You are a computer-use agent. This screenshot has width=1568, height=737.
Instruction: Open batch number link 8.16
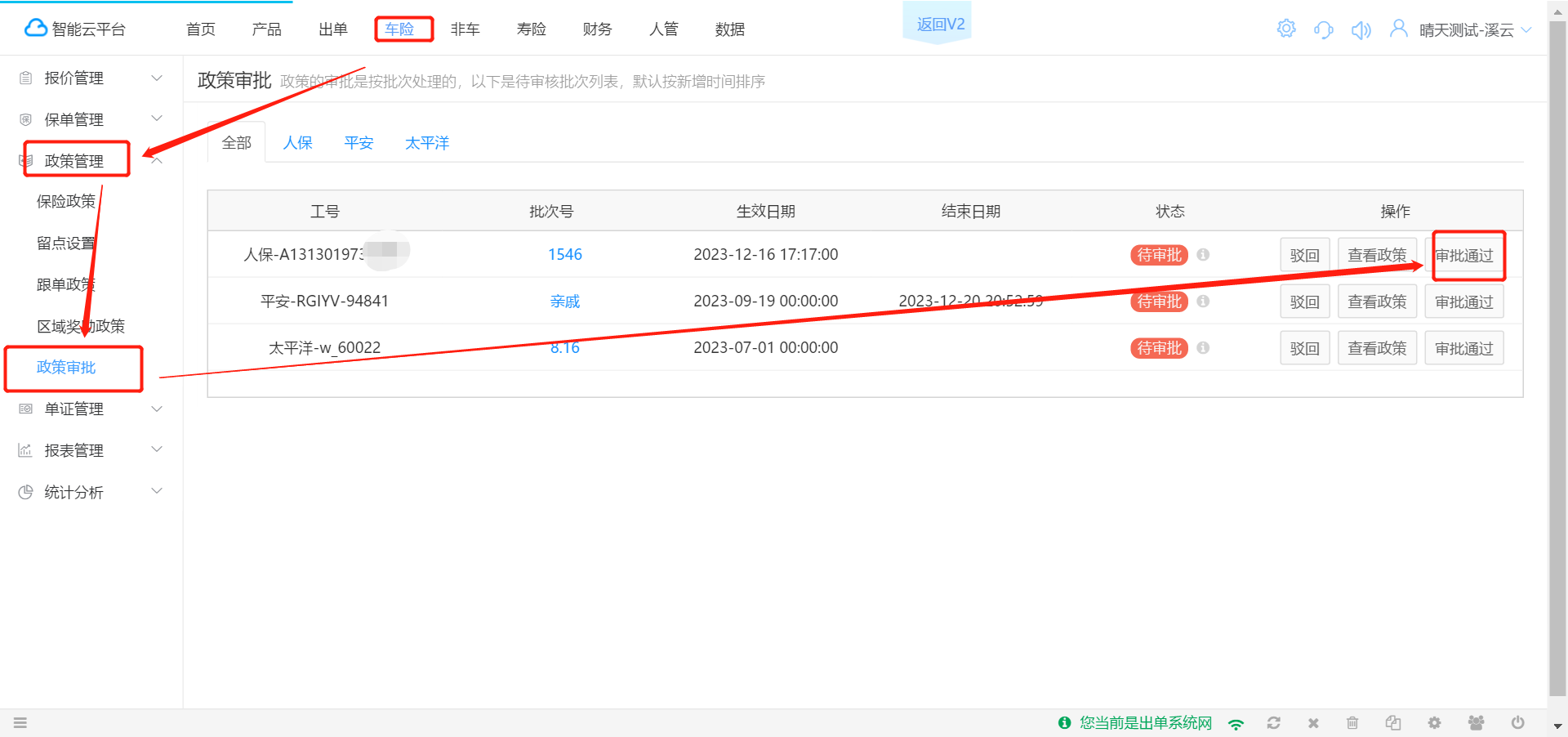pyautogui.click(x=565, y=347)
